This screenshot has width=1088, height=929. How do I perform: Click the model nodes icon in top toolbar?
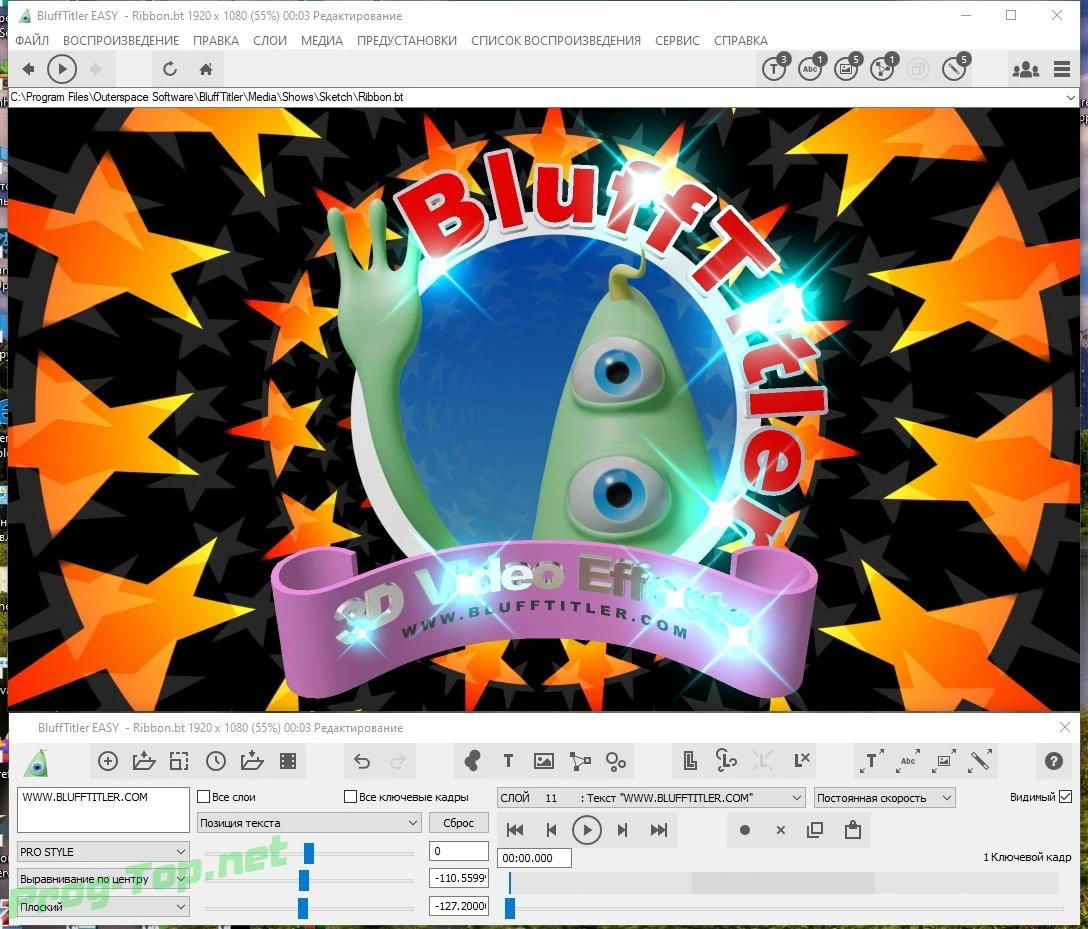pyautogui.click(x=883, y=68)
